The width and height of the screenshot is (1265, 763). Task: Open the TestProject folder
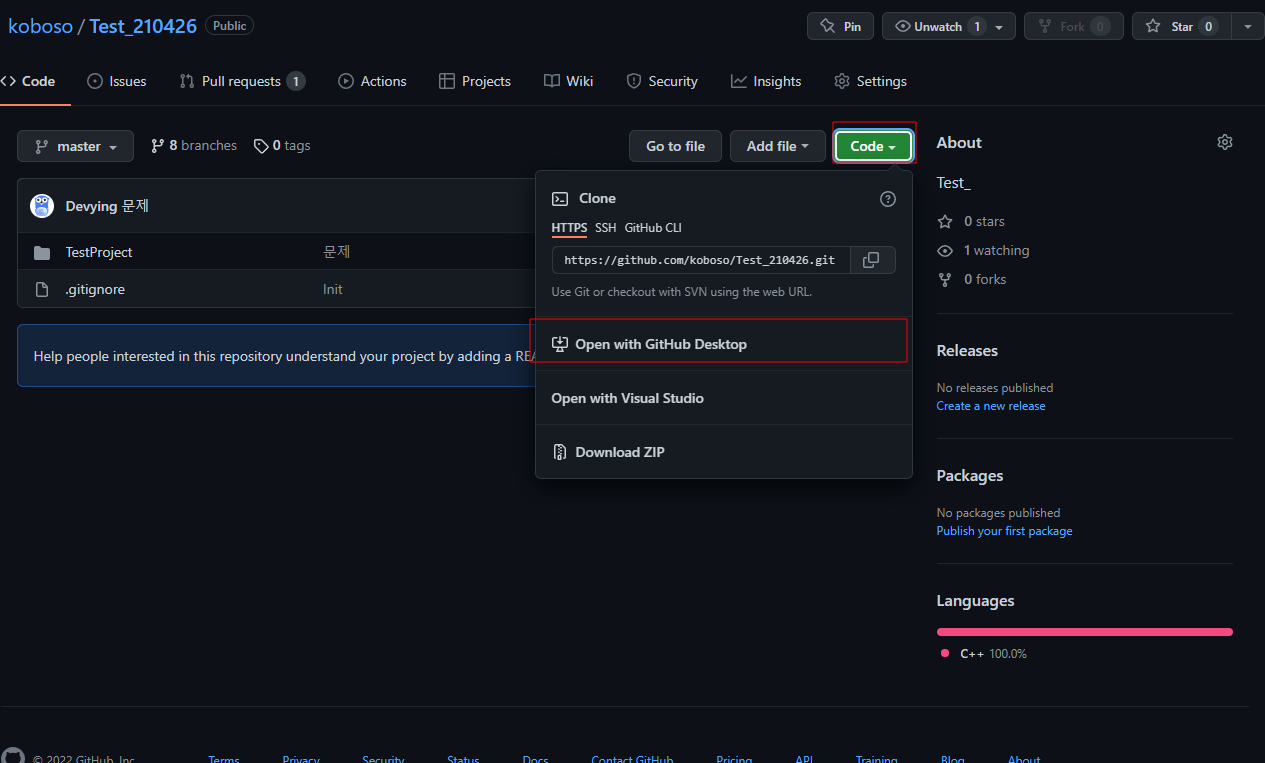point(99,253)
